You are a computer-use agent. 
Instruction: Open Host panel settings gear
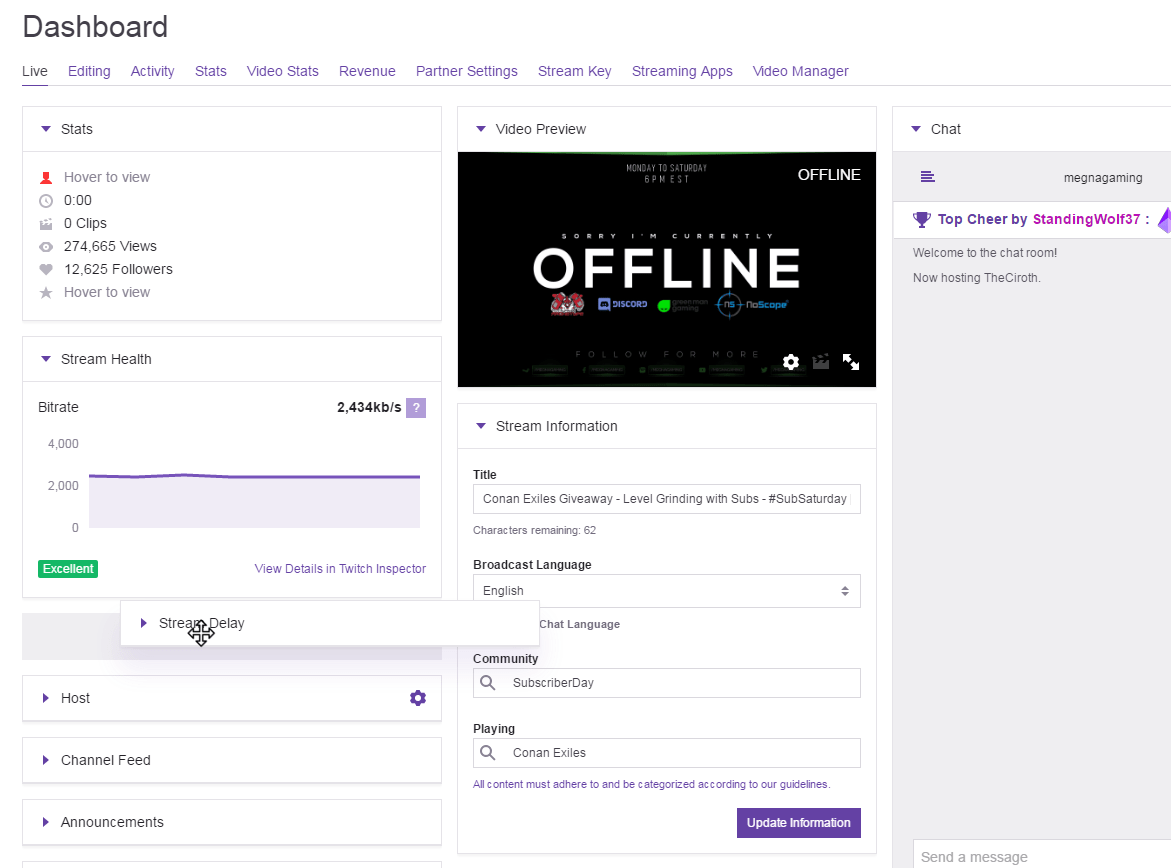point(417,697)
